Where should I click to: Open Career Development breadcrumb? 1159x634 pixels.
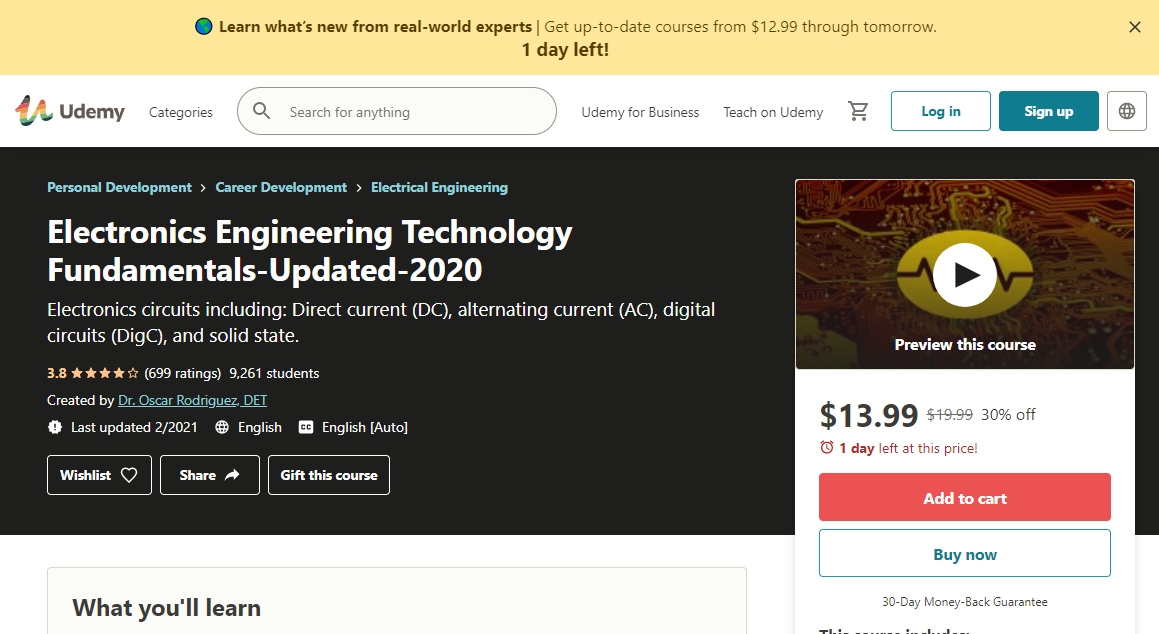[x=281, y=187]
